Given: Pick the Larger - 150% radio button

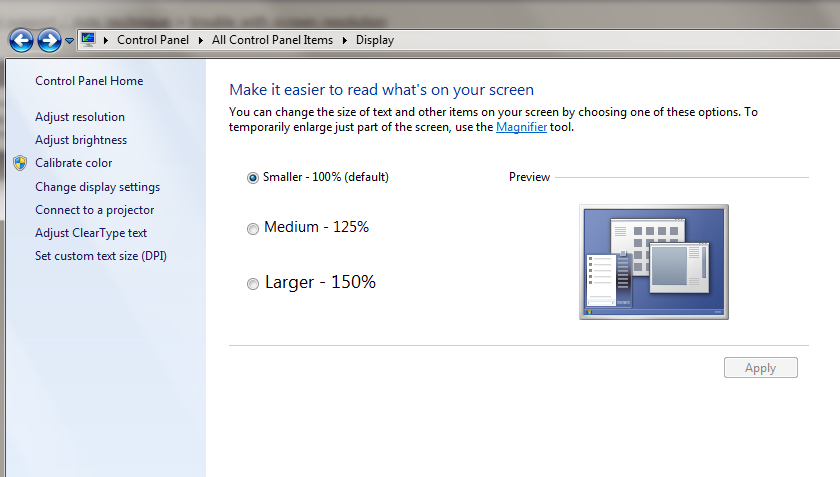Looking at the screenshot, I should click(253, 284).
